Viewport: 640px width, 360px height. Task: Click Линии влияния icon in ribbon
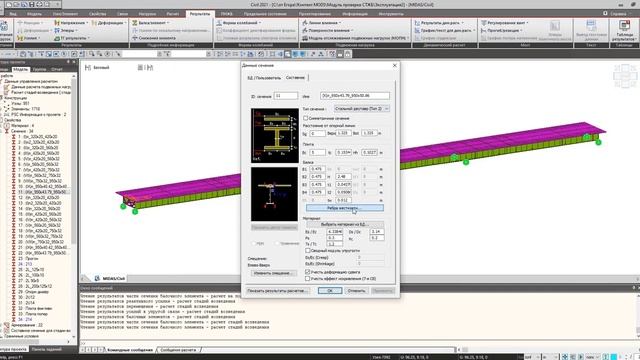304,23
